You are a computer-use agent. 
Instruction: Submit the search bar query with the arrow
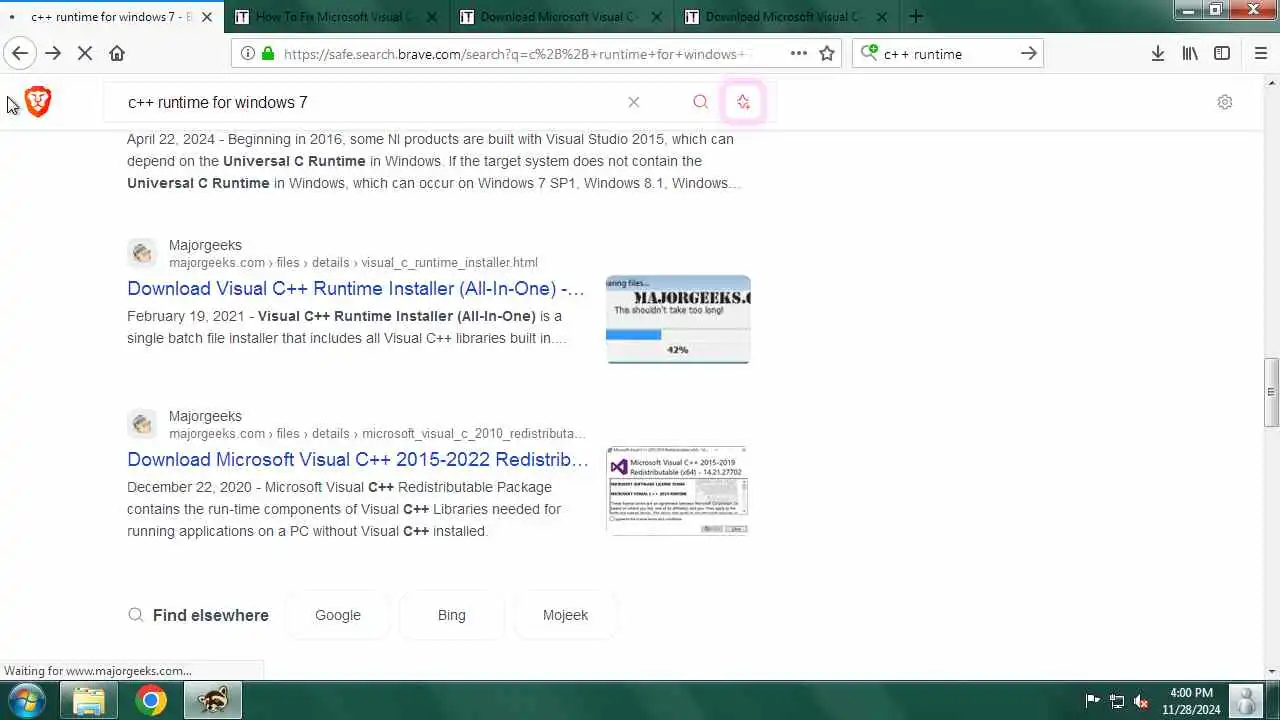[x=1028, y=54]
